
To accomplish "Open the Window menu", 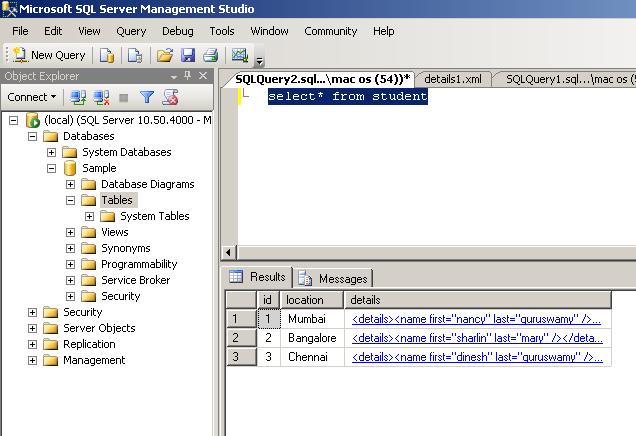I will (269, 31).
